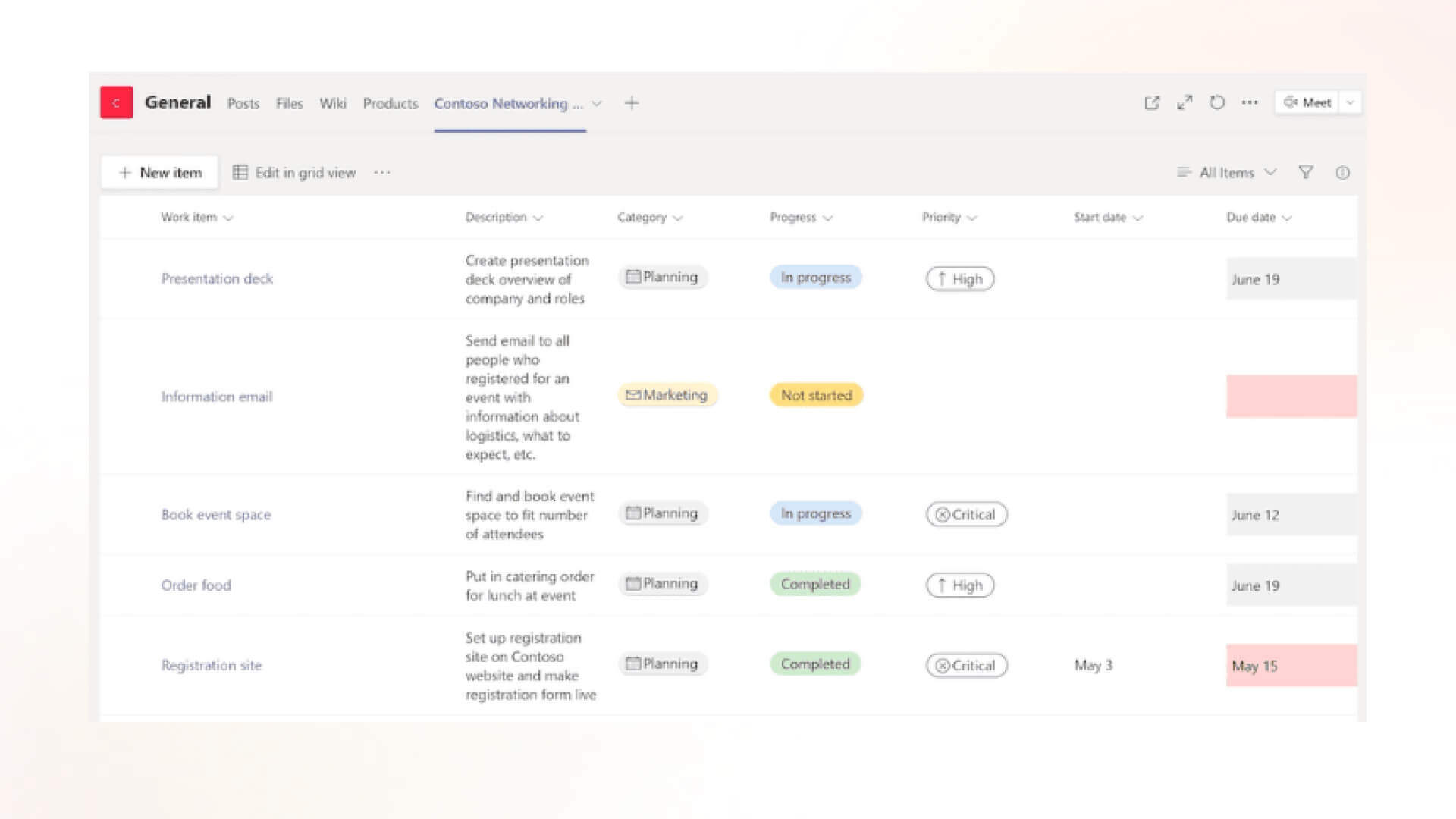This screenshot has height=819, width=1456.
Task: Open the Order food item
Action: [x=196, y=585]
